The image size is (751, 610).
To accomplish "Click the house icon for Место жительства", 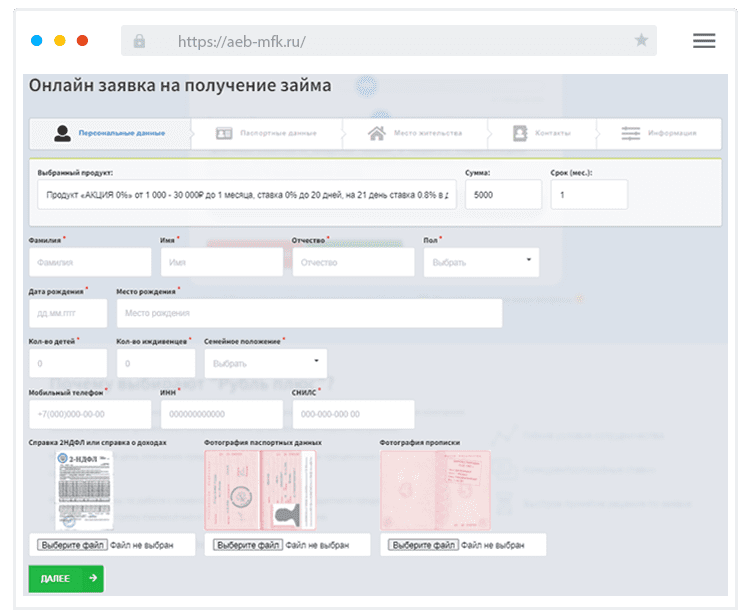I will click(x=376, y=133).
